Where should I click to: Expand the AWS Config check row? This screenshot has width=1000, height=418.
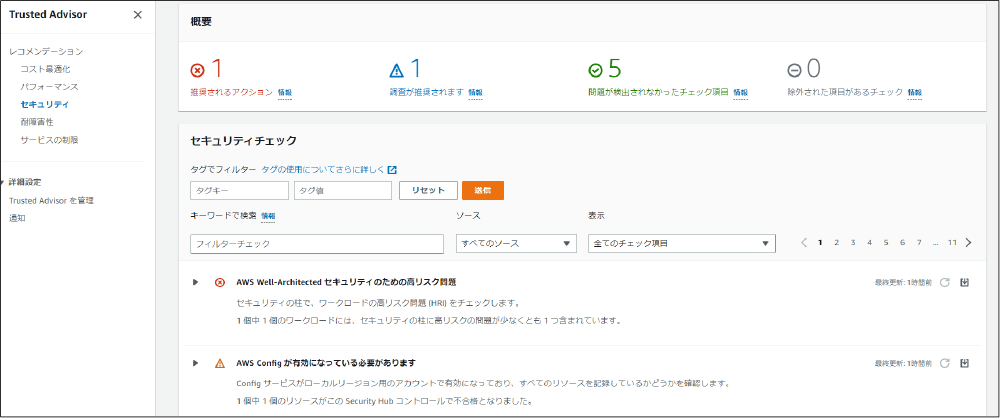point(196,363)
